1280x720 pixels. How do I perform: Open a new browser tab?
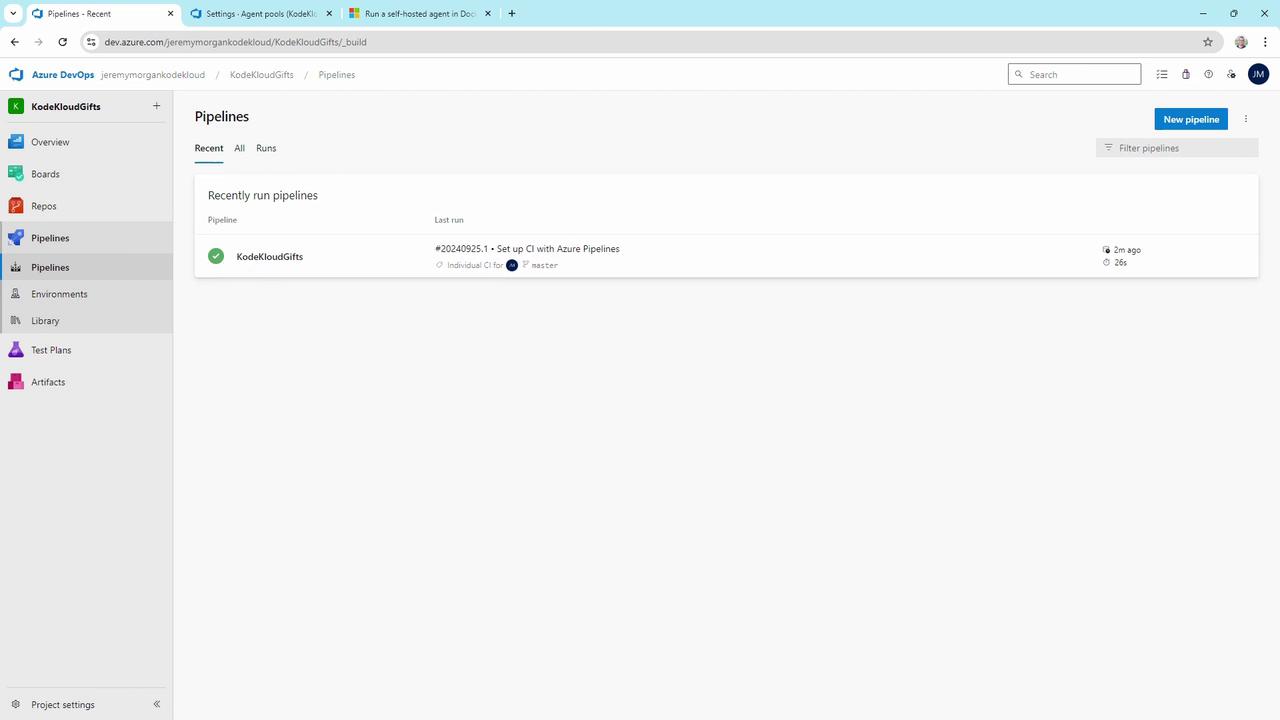[x=512, y=14]
